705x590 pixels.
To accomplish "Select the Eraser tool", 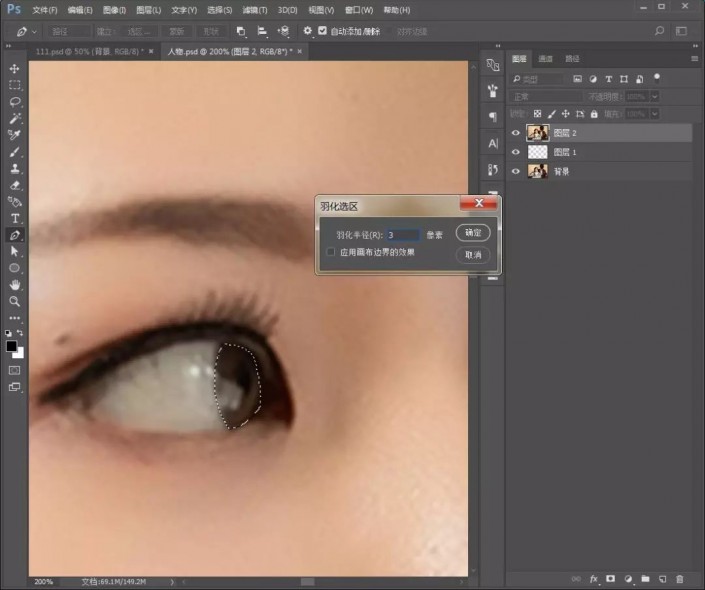I will (x=14, y=185).
